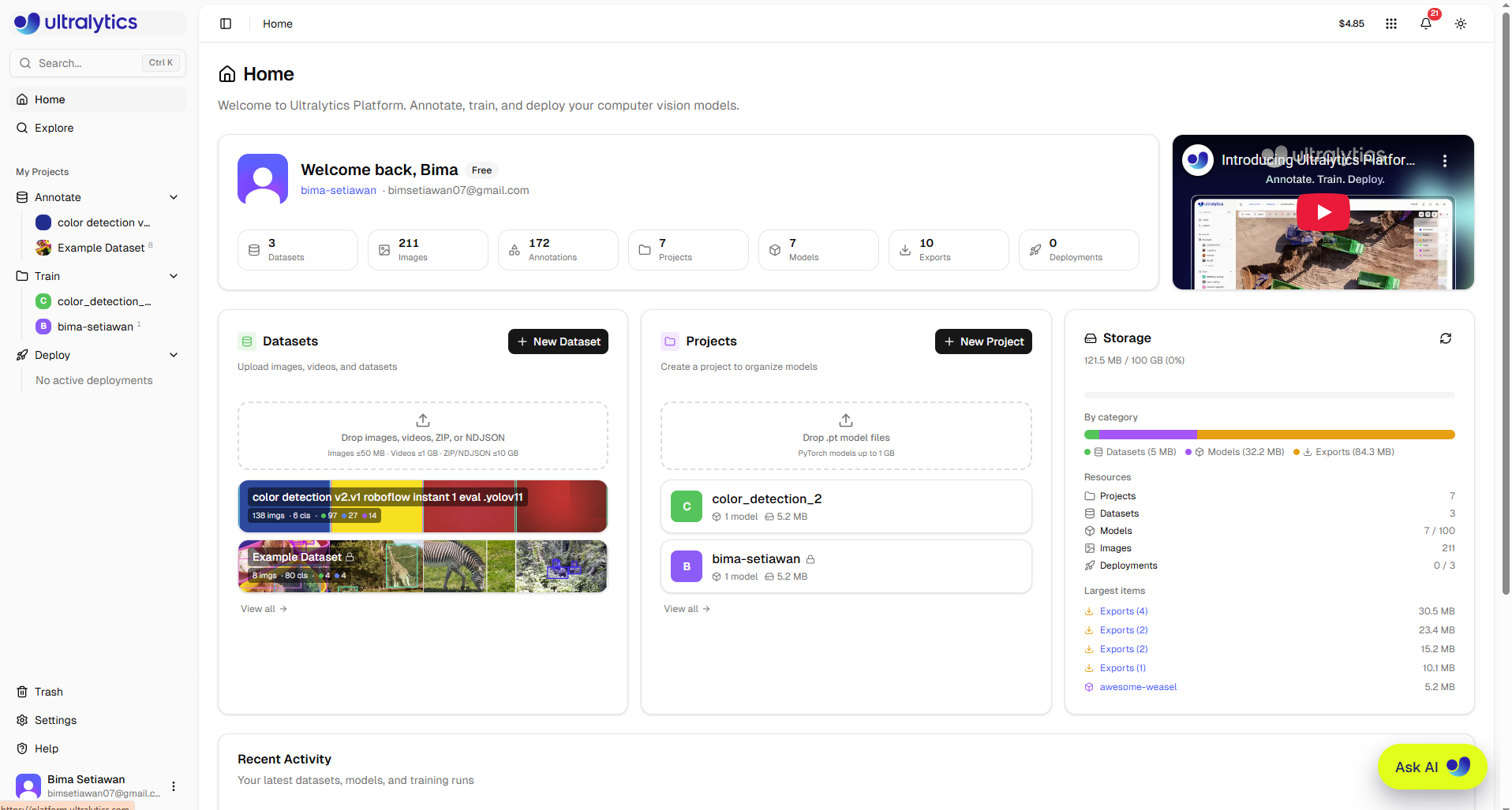Viewport: 1512px width, 810px height.
Task: Play the Introducing Ultralytics Platform video
Action: click(x=1323, y=212)
